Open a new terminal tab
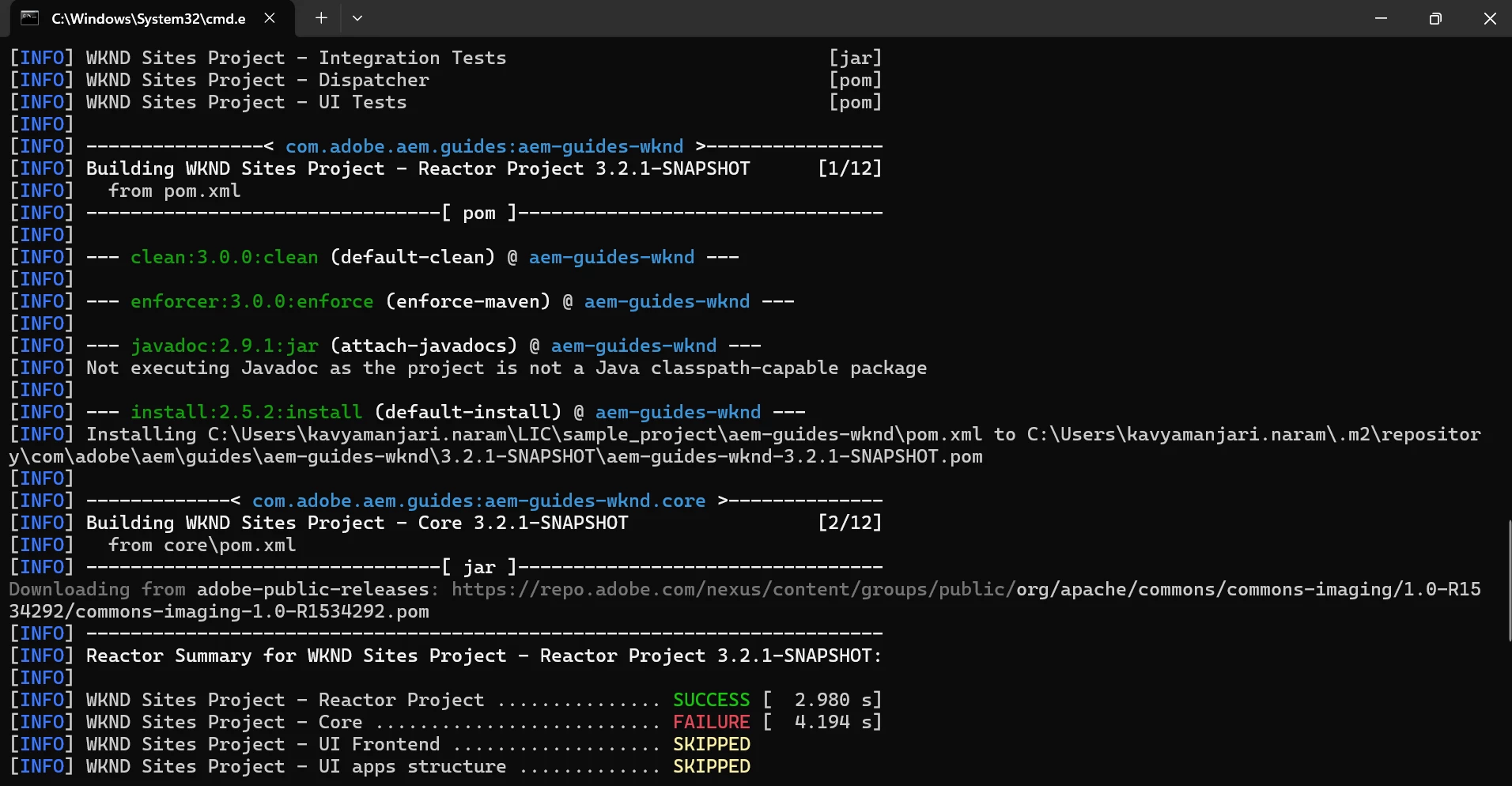Viewport: 1512px width, 786px height. click(x=321, y=18)
